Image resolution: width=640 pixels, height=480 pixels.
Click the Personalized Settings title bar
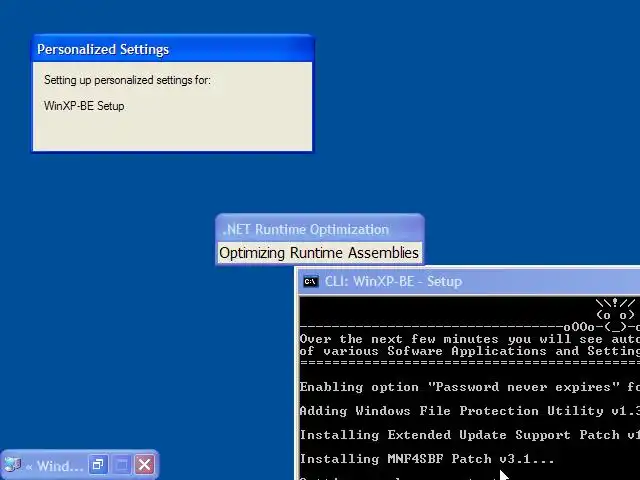[172, 49]
